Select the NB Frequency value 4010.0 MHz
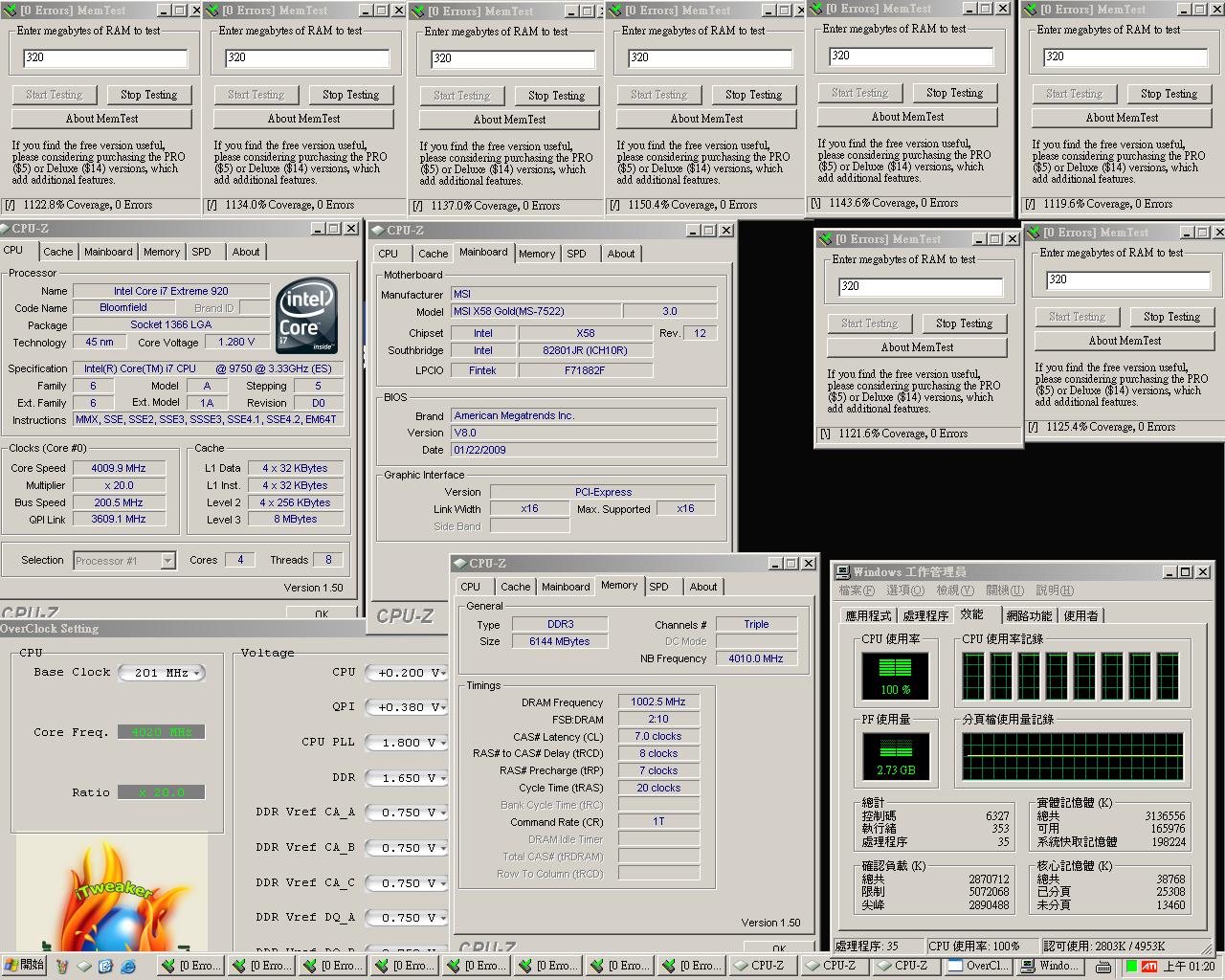Screen dimensions: 1225x980 [756, 658]
